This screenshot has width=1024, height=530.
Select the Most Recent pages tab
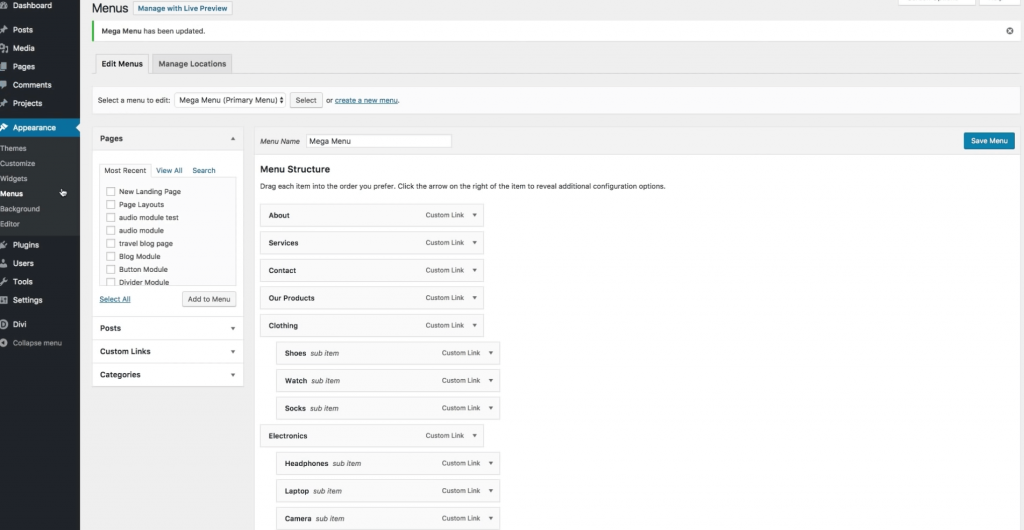click(x=125, y=170)
